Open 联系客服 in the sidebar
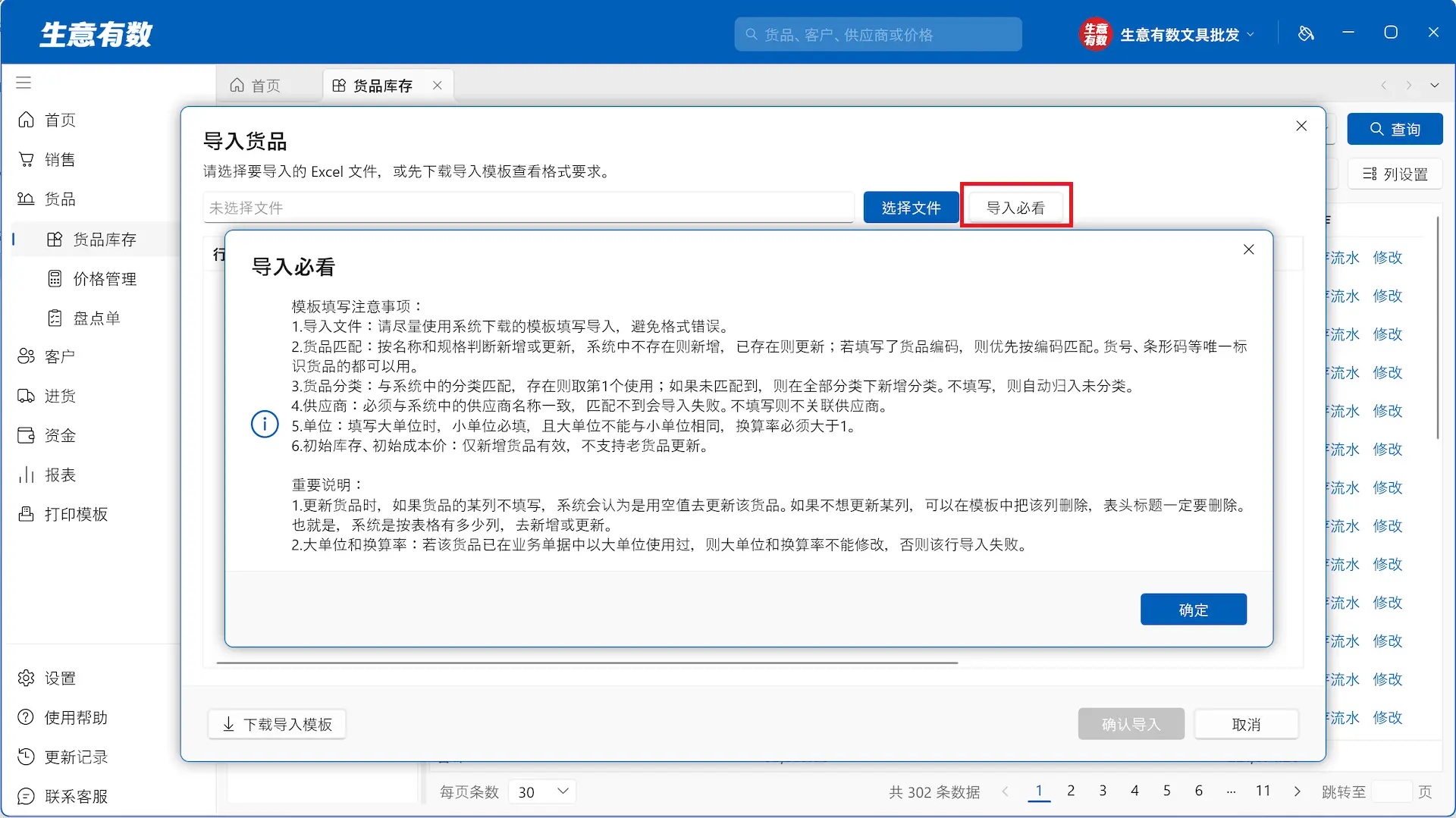1456x818 pixels. point(64,796)
